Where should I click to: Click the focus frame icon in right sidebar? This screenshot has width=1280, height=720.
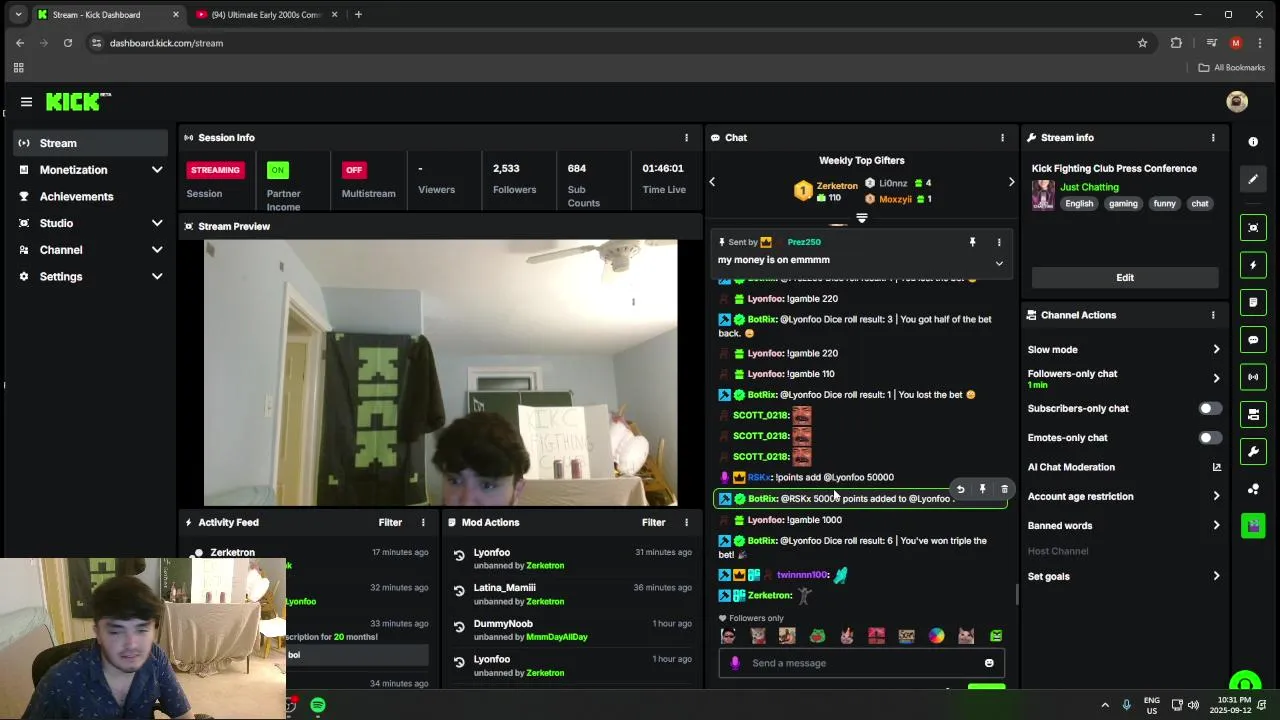1253,228
